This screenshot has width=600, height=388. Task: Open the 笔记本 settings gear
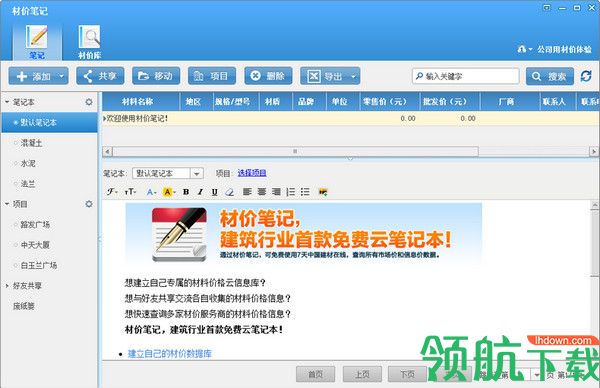click(89, 102)
